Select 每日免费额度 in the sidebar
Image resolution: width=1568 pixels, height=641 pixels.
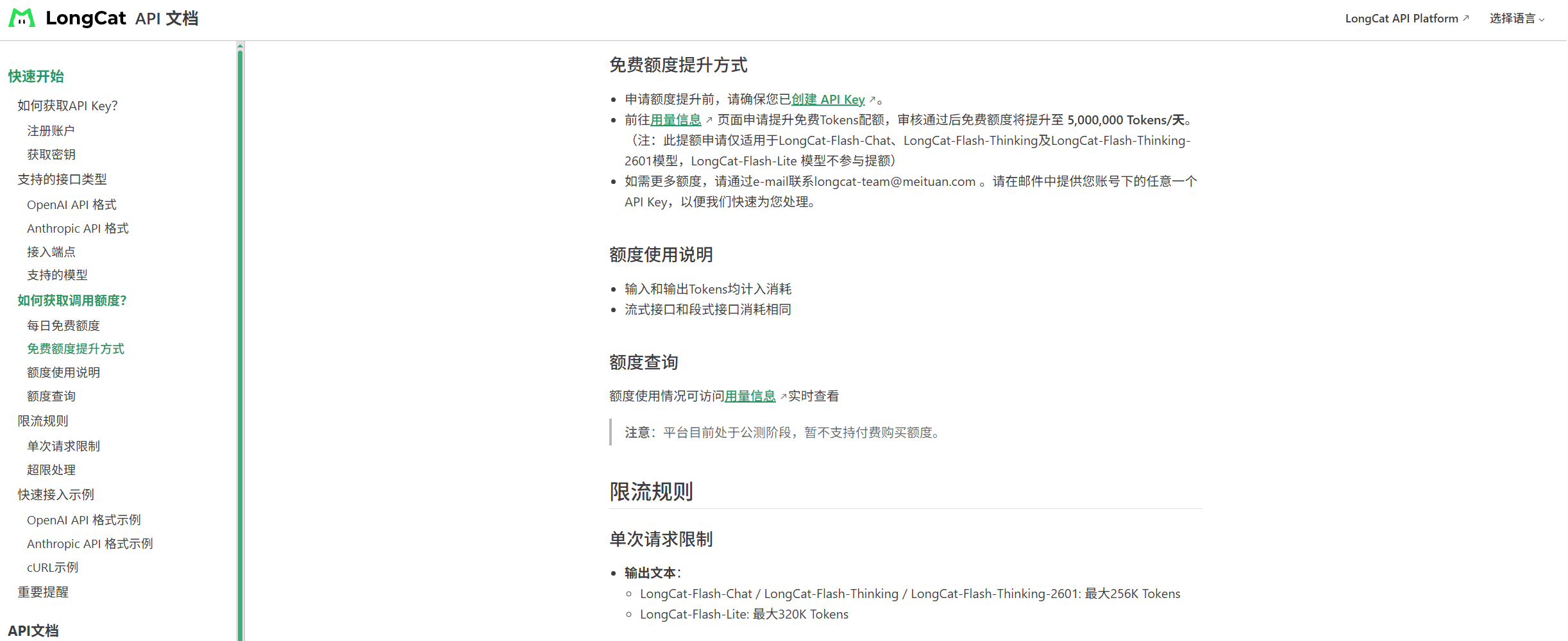click(63, 325)
